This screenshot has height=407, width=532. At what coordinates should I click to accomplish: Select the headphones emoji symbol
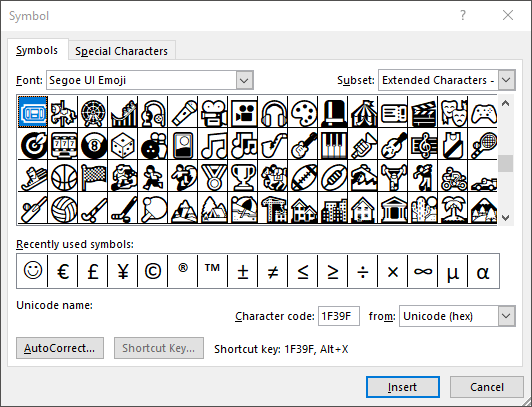pos(273,112)
